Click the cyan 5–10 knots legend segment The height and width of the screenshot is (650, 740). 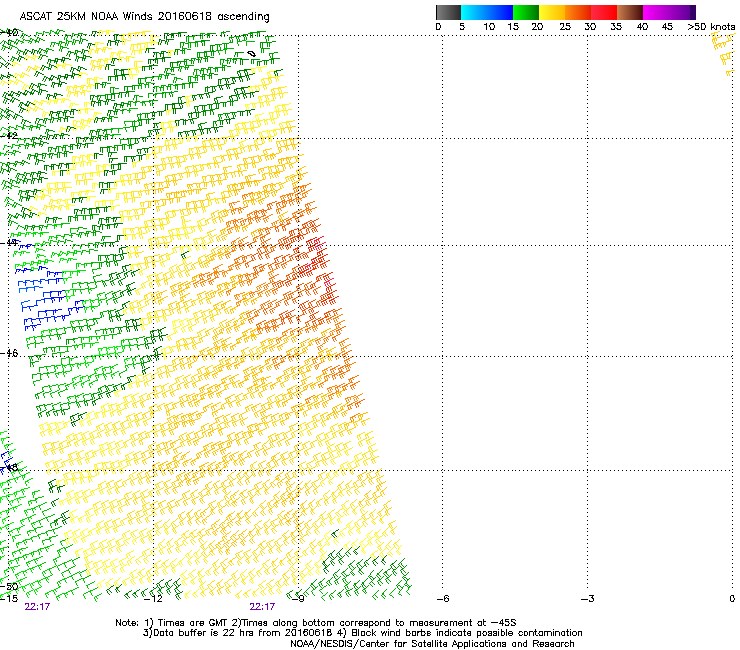[x=474, y=12]
